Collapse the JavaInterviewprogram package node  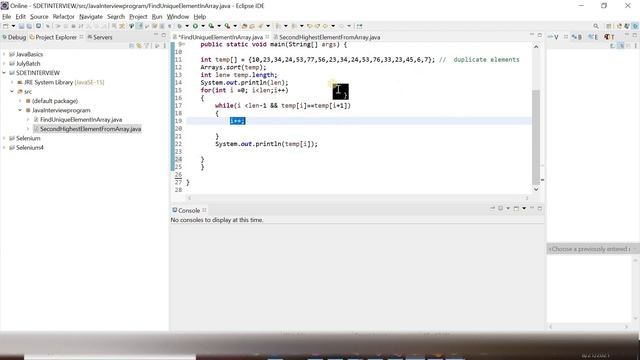pyautogui.click(x=20, y=110)
